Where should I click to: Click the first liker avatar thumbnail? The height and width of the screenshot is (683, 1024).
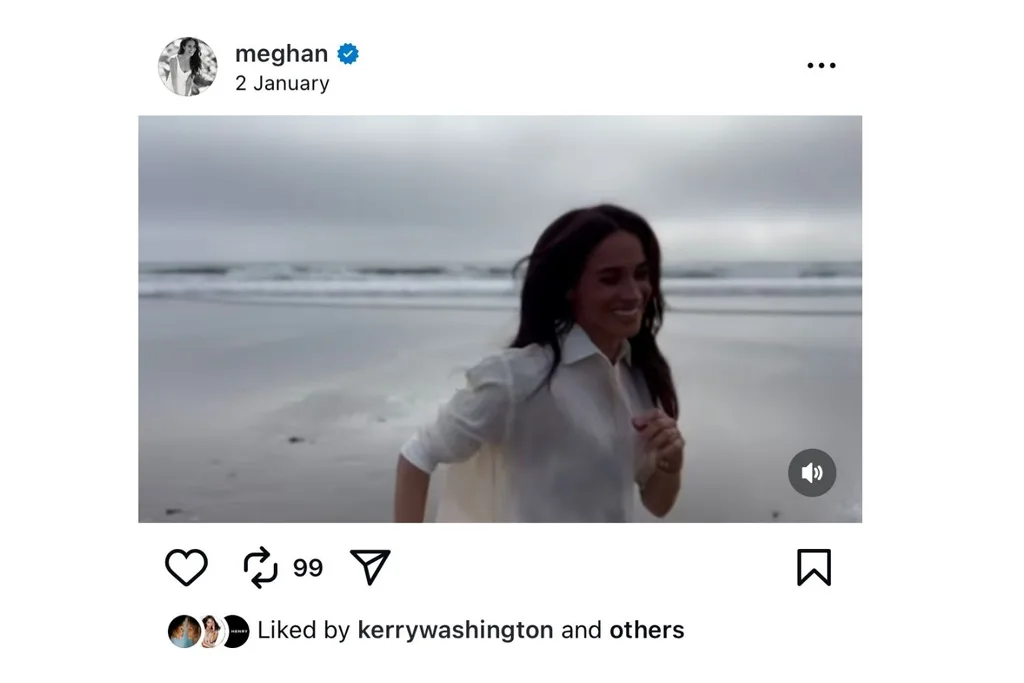[183, 630]
